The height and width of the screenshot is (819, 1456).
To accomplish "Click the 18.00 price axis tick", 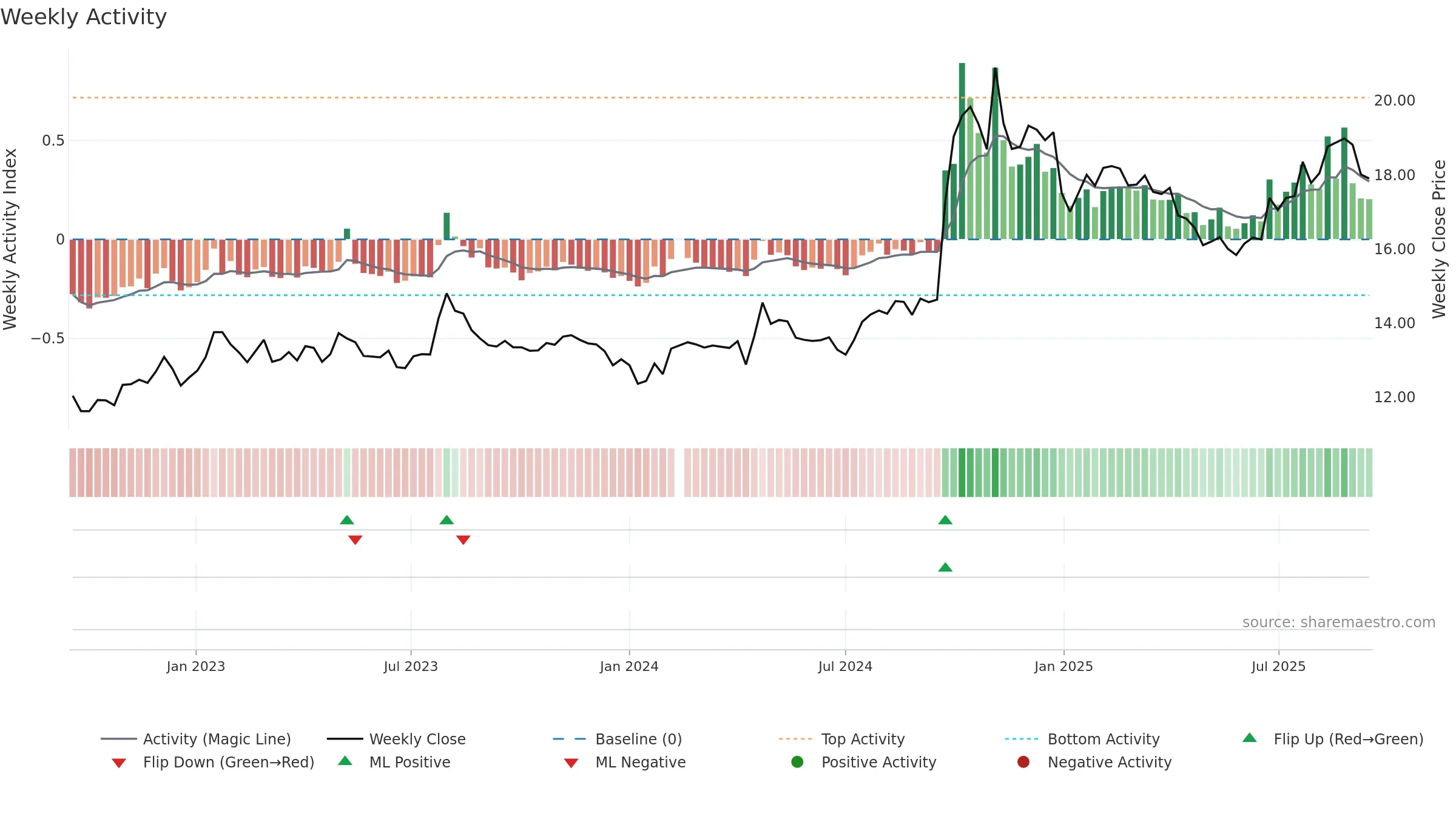I will (1394, 175).
